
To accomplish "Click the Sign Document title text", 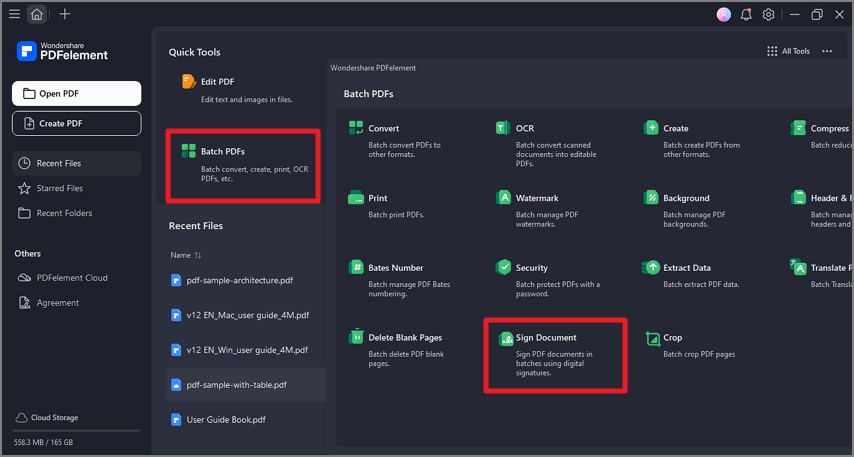I will tap(546, 338).
